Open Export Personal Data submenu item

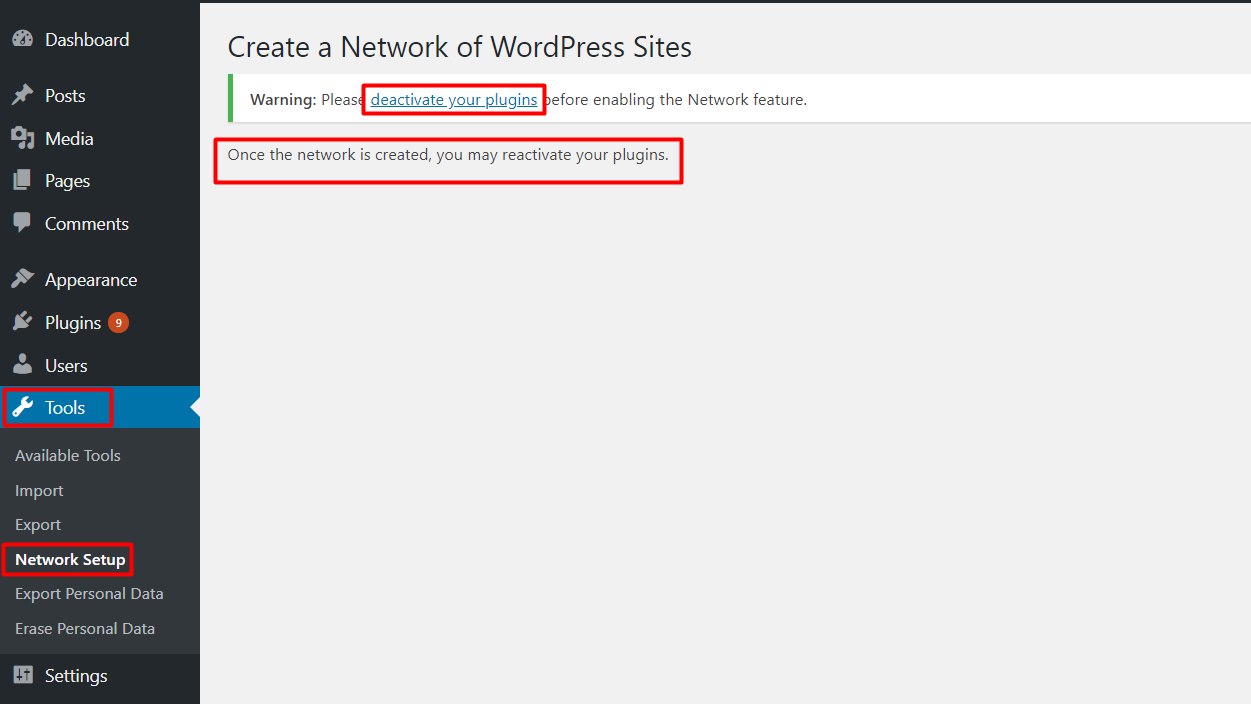[89, 593]
